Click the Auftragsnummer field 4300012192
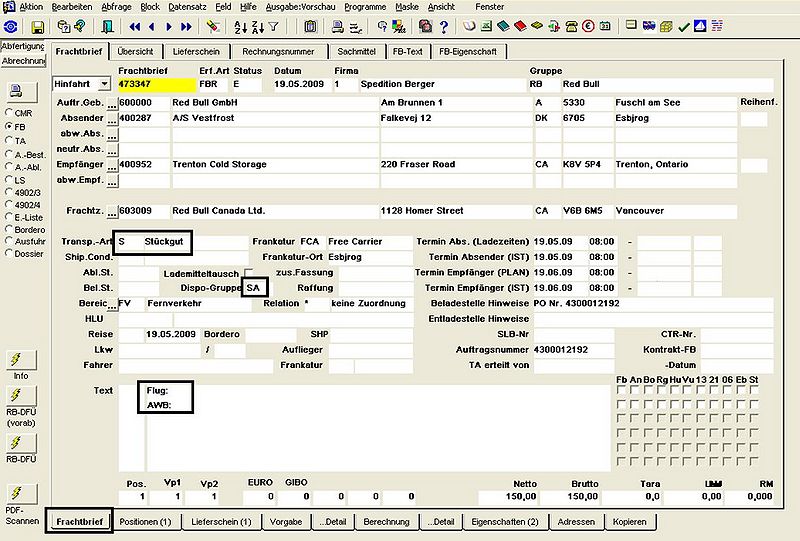Screen dimensions: 800x541 (x=574, y=350)
